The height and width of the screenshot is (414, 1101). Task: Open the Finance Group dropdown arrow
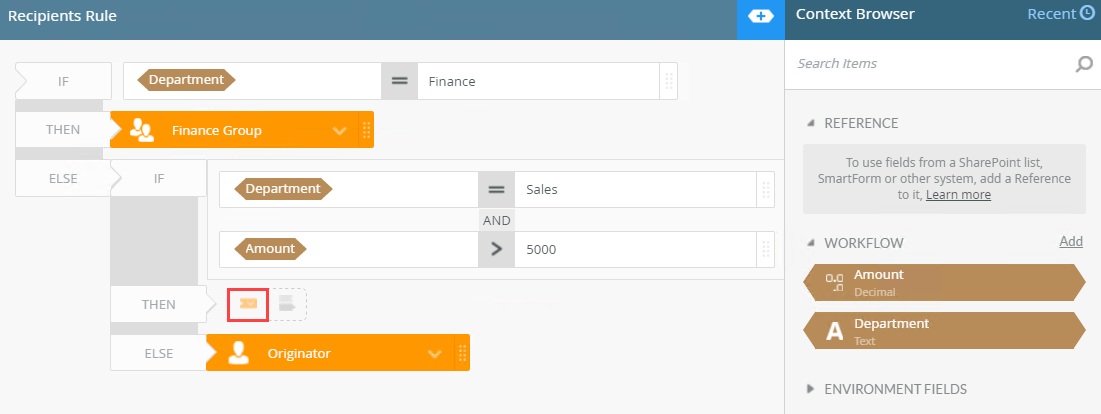[339, 130]
